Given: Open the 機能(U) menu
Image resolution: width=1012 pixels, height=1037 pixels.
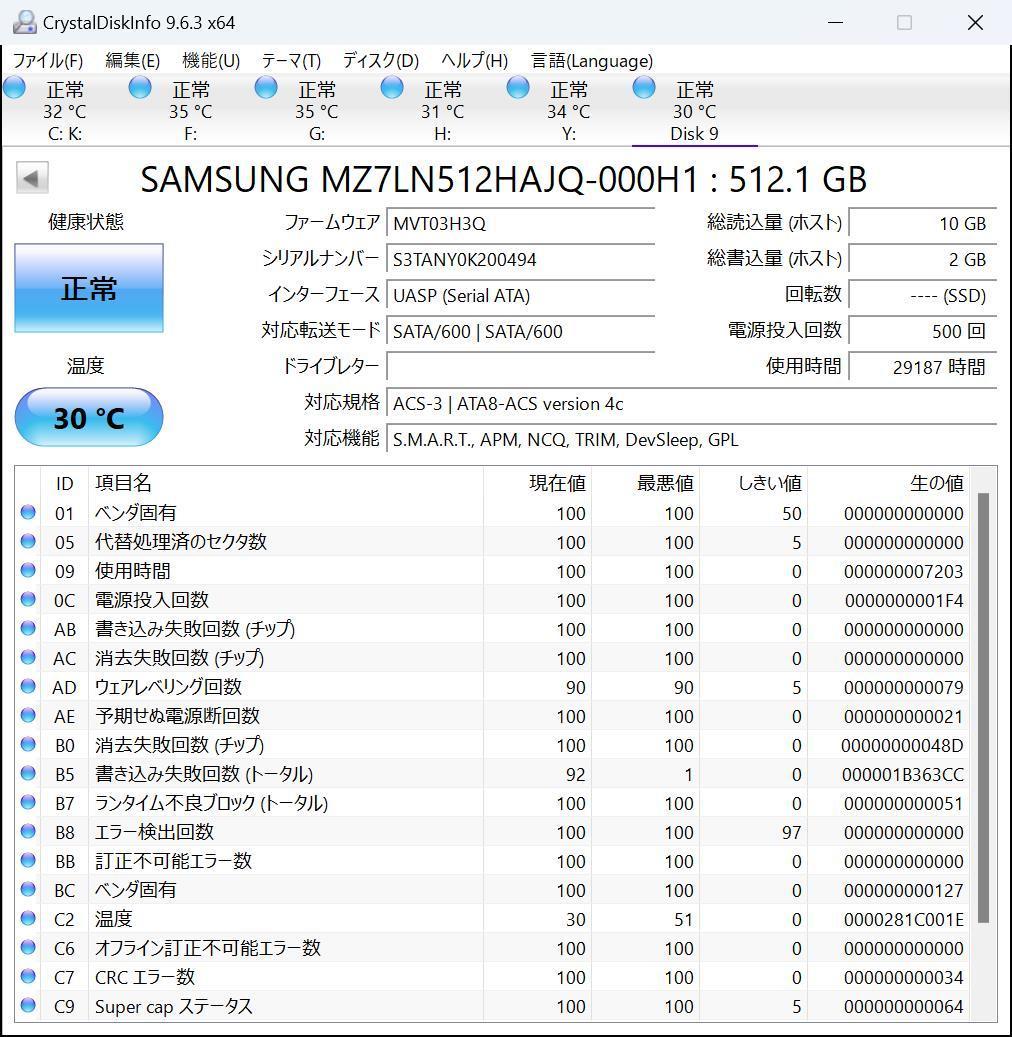Looking at the screenshot, I should point(211,61).
